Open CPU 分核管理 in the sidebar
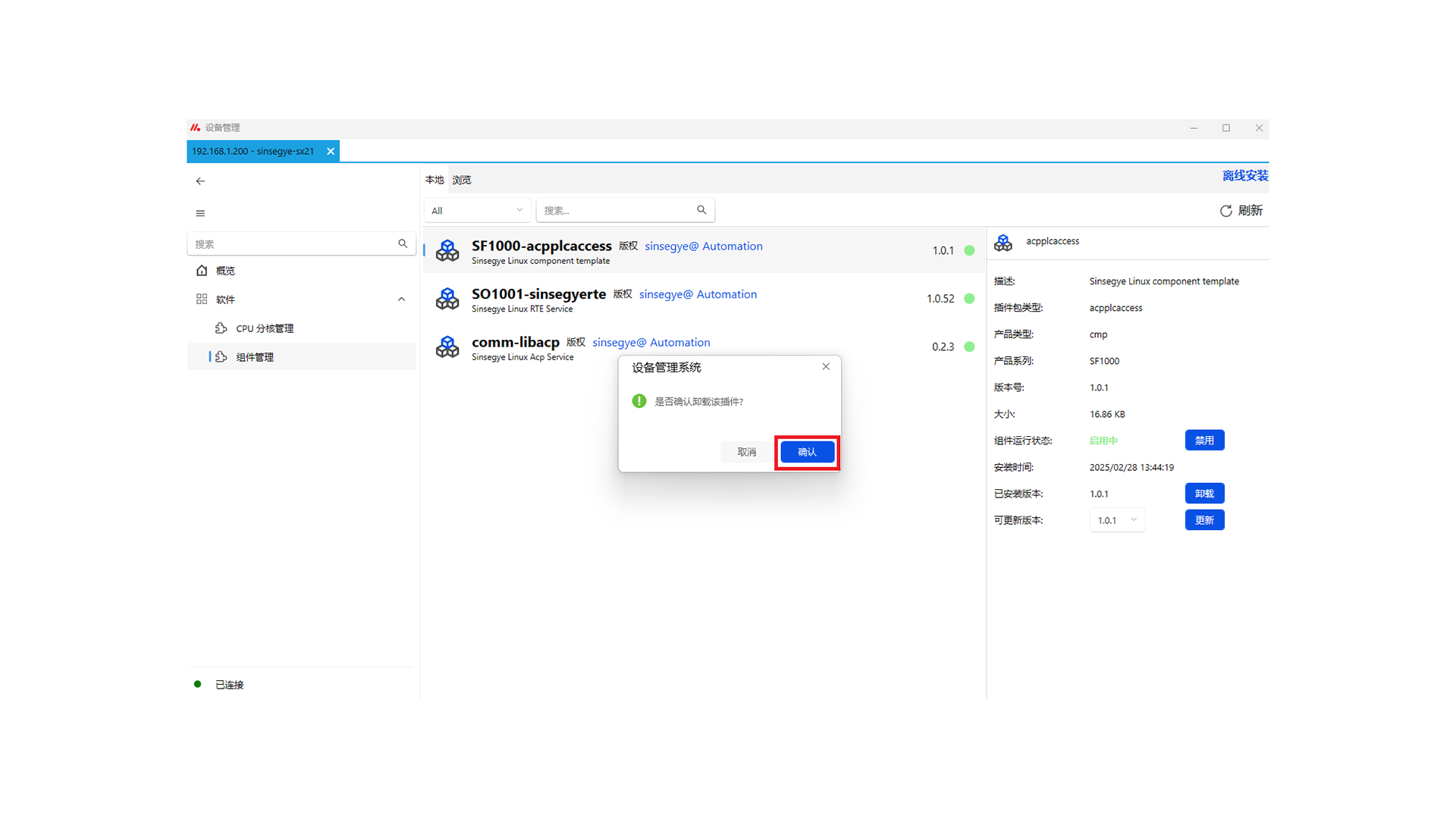The height and width of the screenshot is (819, 1456). click(301, 328)
